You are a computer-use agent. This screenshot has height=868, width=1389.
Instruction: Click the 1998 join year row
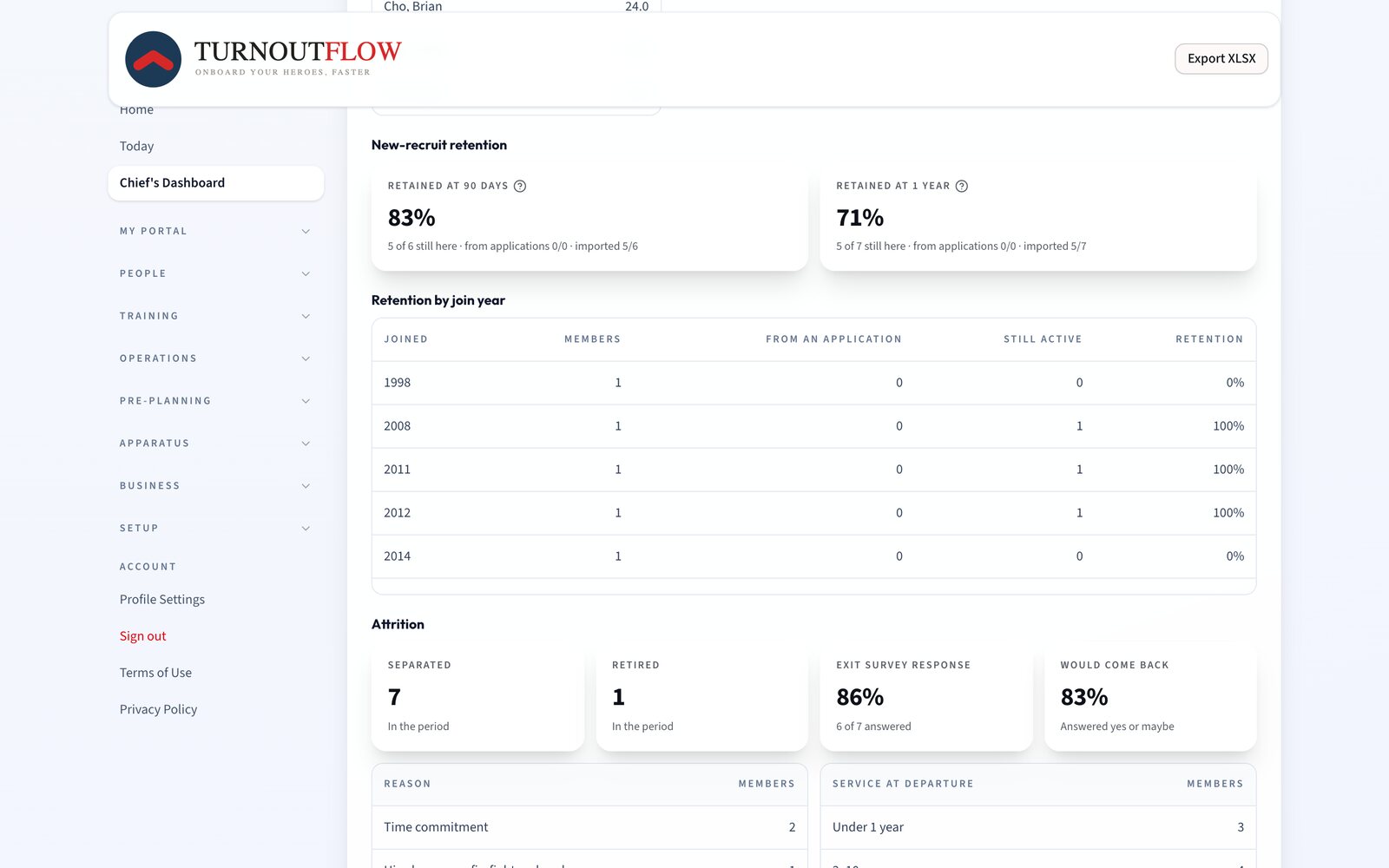tap(813, 383)
